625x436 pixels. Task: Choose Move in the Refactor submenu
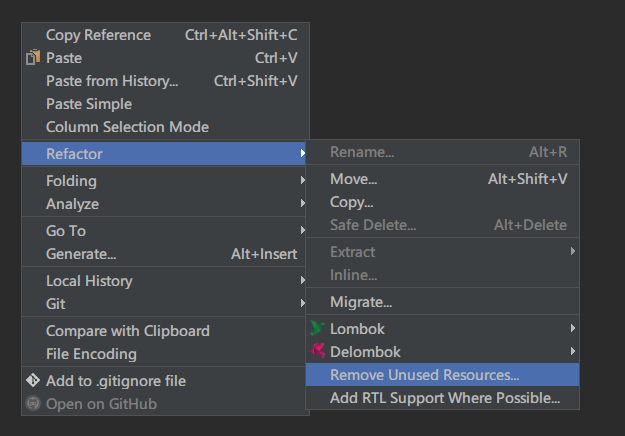click(x=353, y=179)
